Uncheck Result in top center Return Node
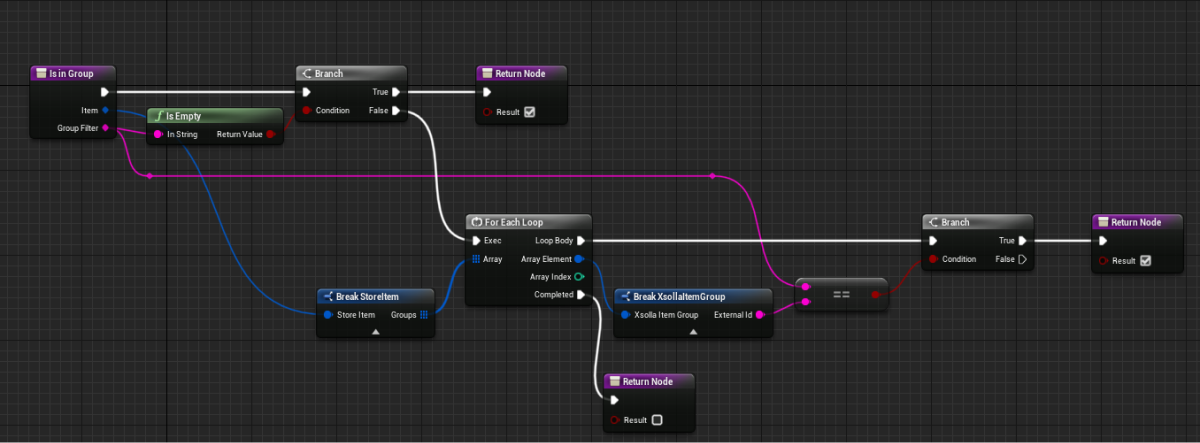The width and height of the screenshot is (1200, 443). pos(530,112)
